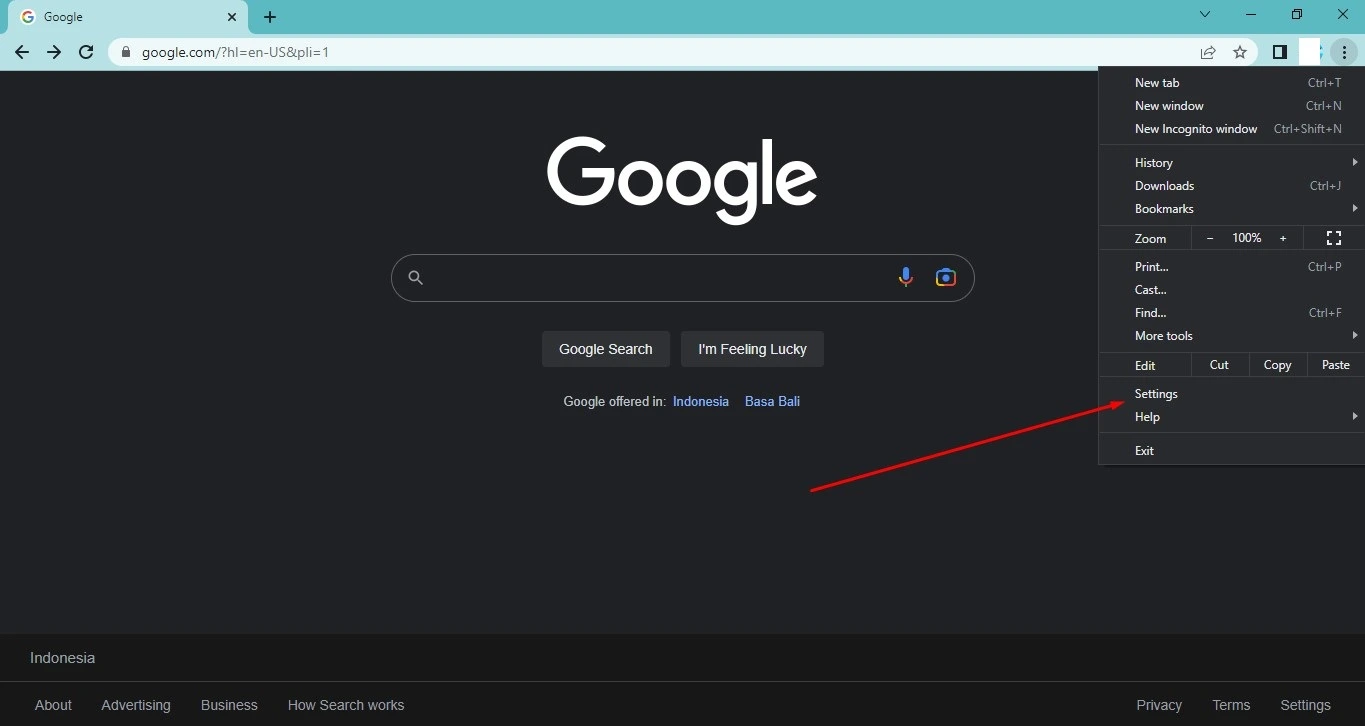
Task: Increase zoom with plus button
Action: (x=1283, y=238)
